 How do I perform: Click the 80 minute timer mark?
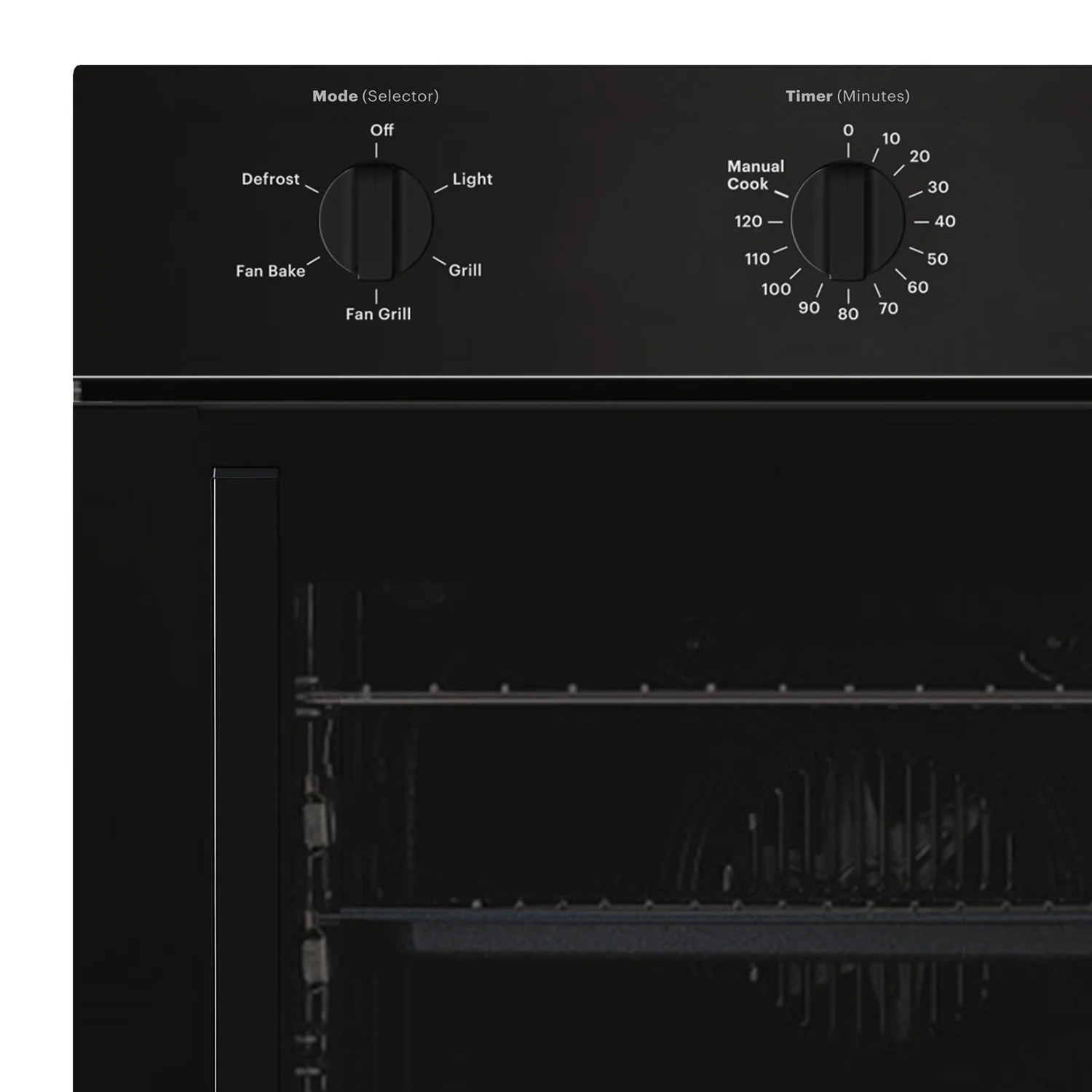point(848,314)
